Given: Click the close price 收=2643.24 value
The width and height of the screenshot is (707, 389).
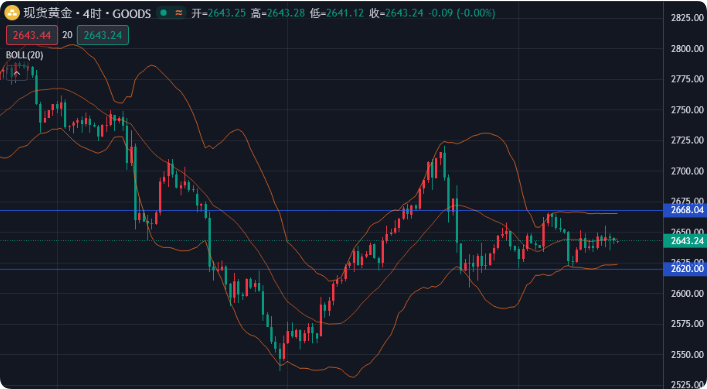Looking at the screenshot, I should (396, 14).
